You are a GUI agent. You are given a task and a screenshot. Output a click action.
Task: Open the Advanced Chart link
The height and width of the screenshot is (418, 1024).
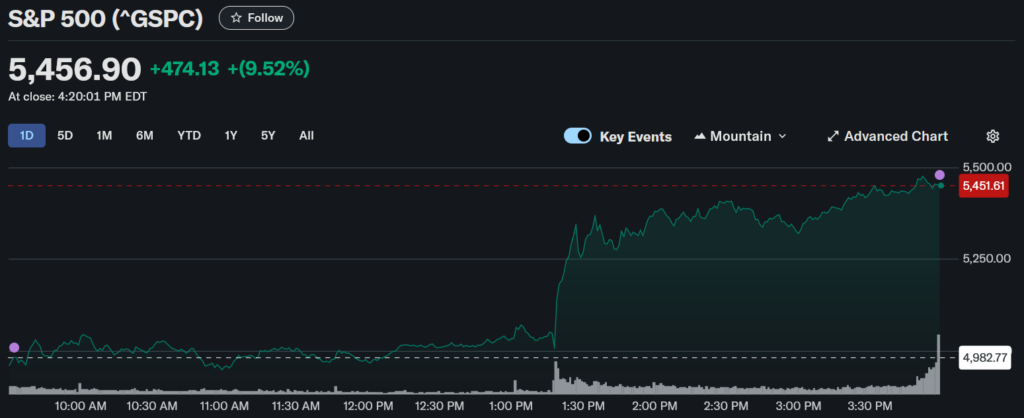887,137
